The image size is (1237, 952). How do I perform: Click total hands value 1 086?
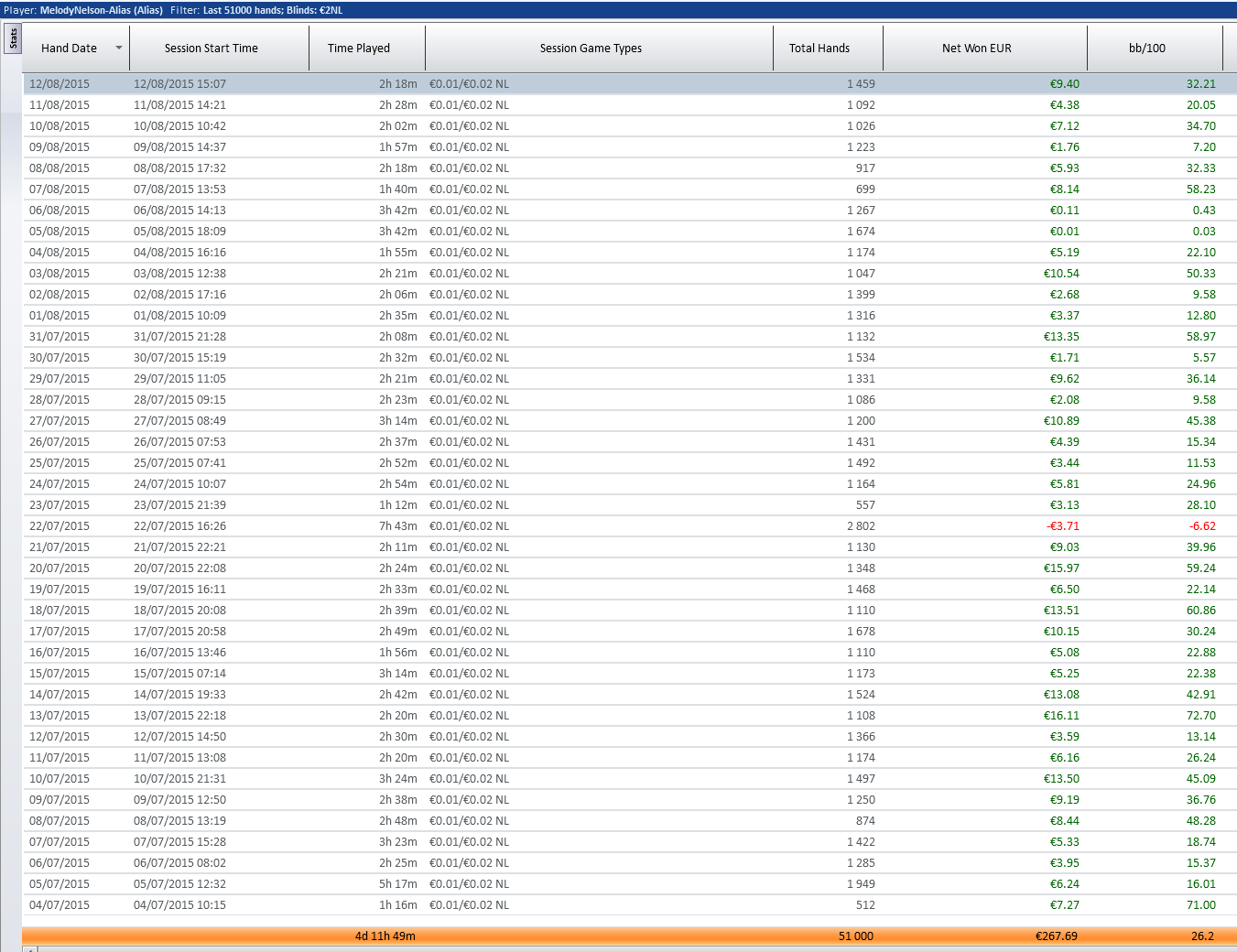pyautogui.click(x=861, y=400)
